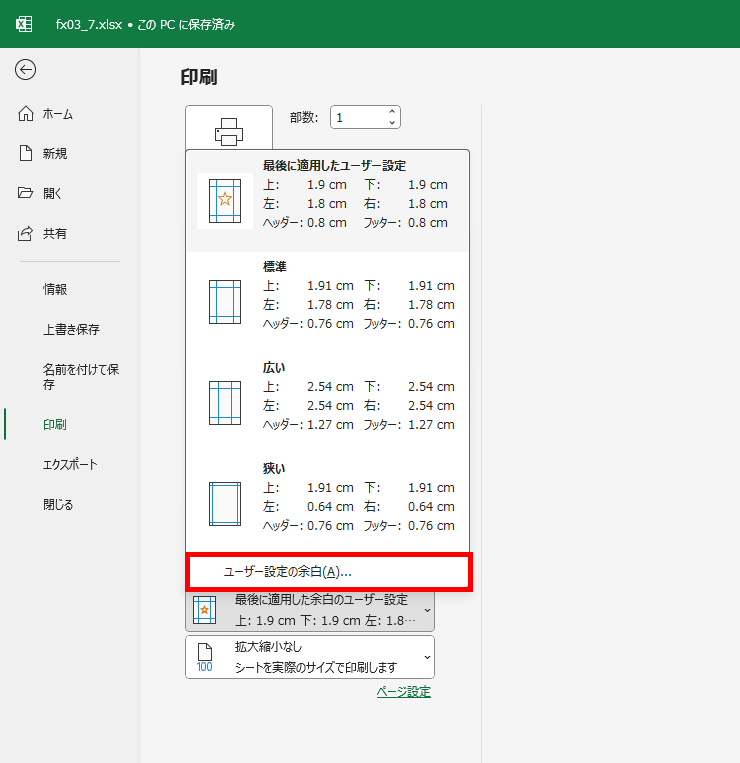Choose the 広い margin preset
The width and height of the screenshot is (740, 763).
(327, 403)
